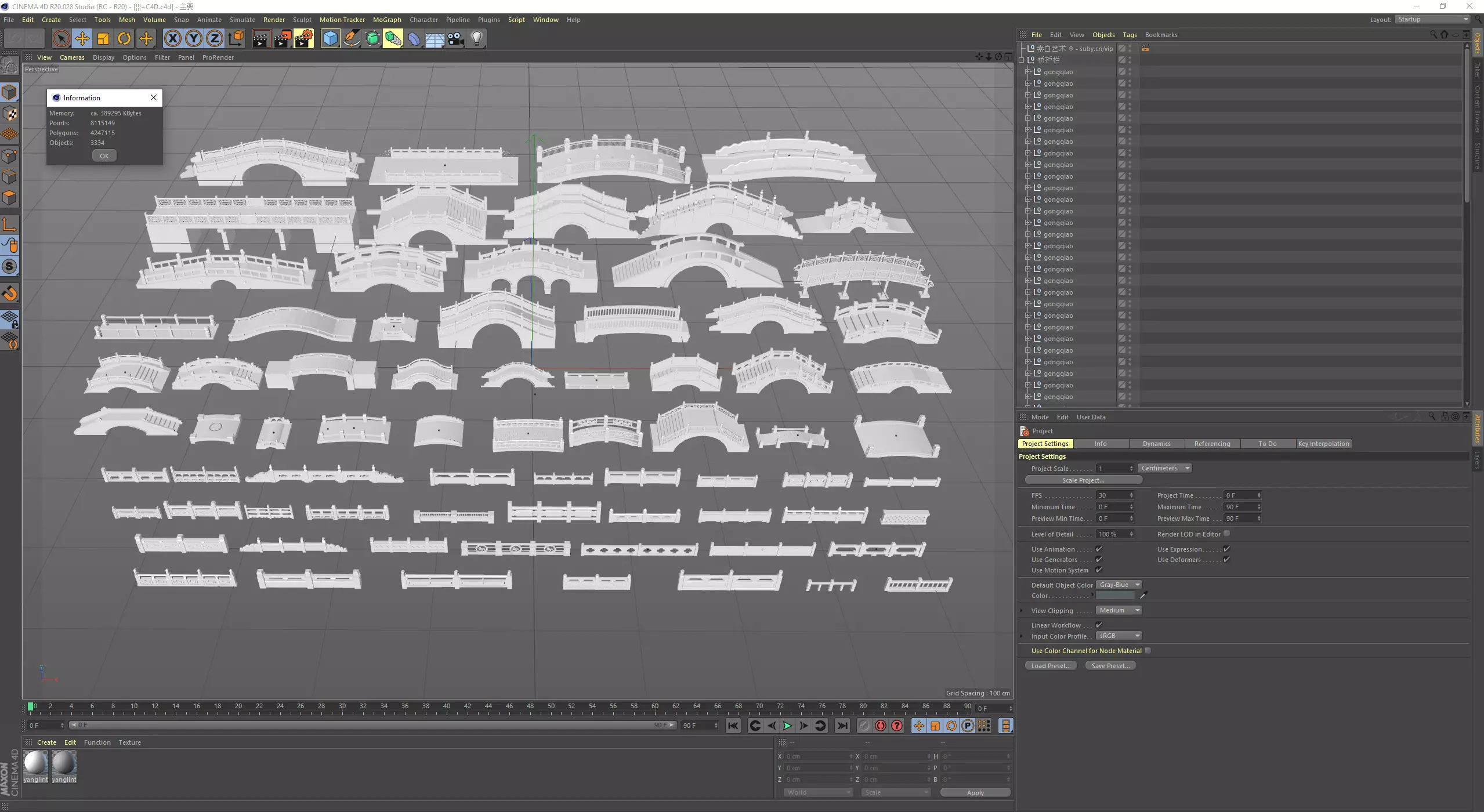Viewport: 1484px width, 812px height.
Task: Select the Rotate tool icon
Action: [124, 39]
